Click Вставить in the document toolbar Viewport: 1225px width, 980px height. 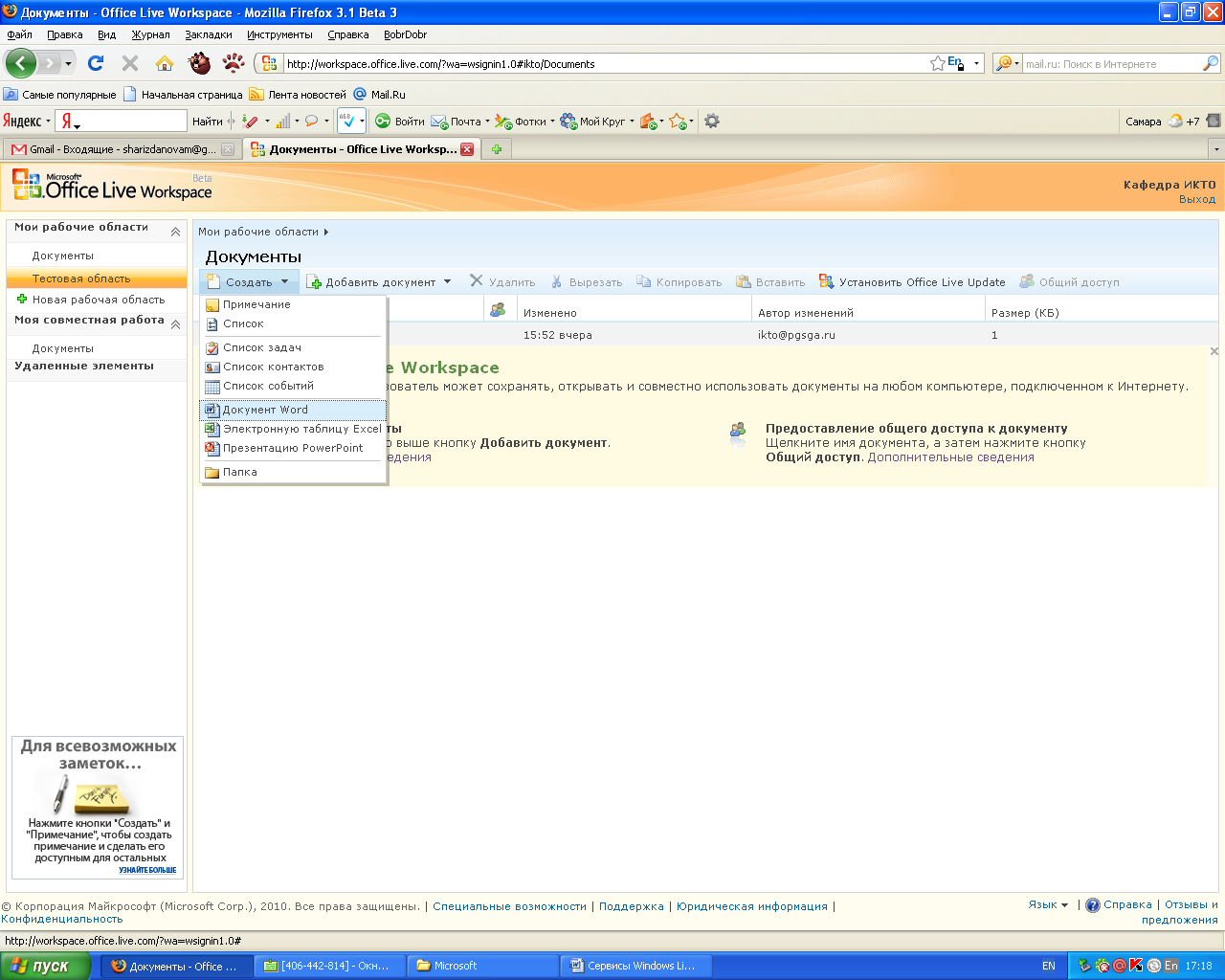(770, 282)
